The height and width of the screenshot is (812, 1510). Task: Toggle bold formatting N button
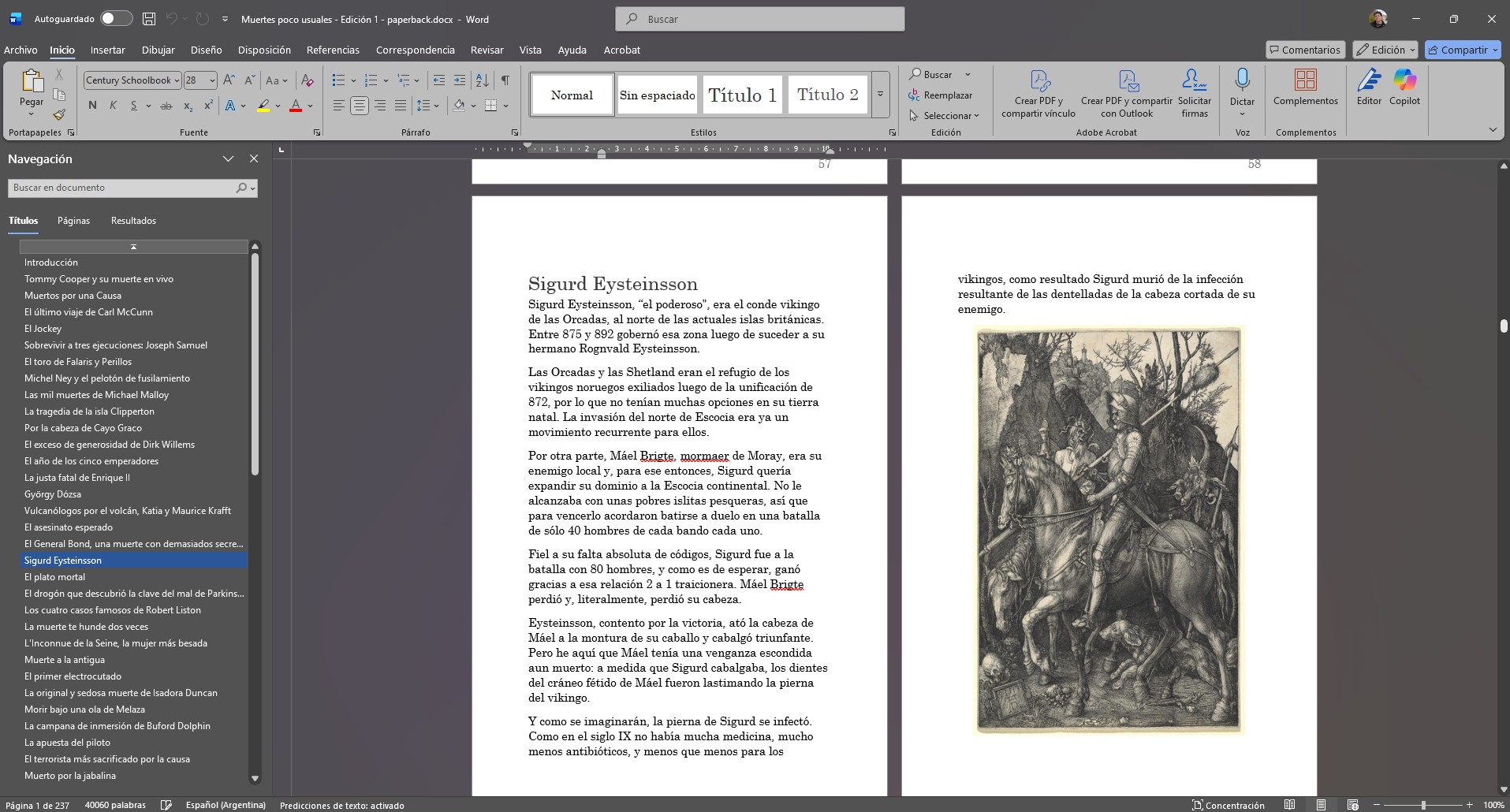pyautogui.click(x=93, y=106)
